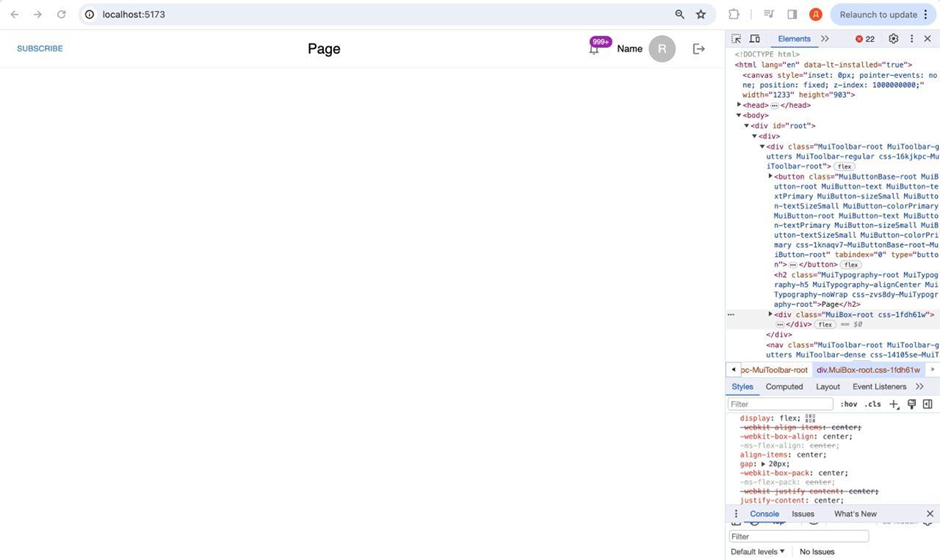Expand the MuiButtonBase-root button node
940x560 pixels.
click(770, 176)
